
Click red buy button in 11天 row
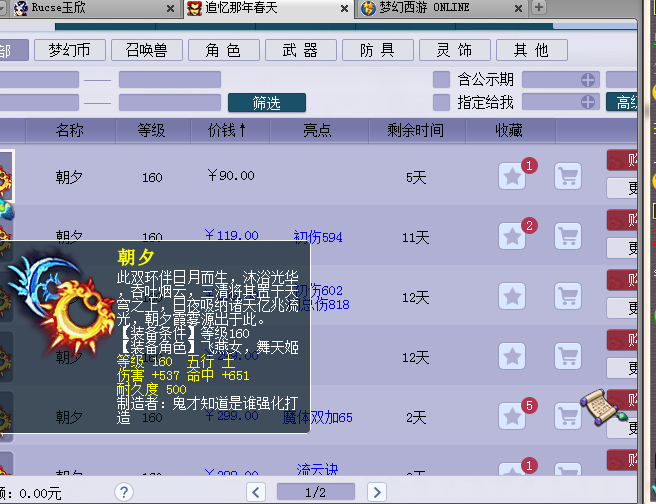[x=622, y=220]
